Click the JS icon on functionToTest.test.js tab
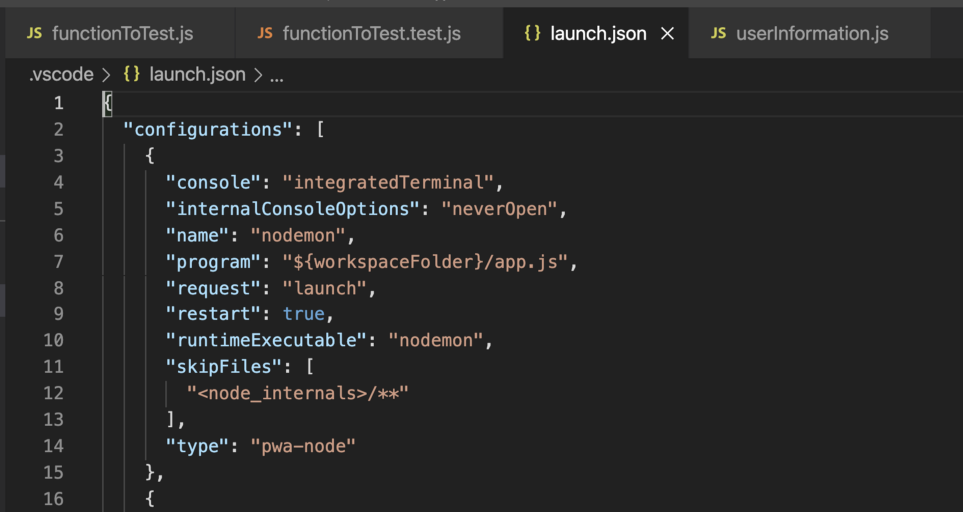The image size is (963, 512). click(265, 34)
